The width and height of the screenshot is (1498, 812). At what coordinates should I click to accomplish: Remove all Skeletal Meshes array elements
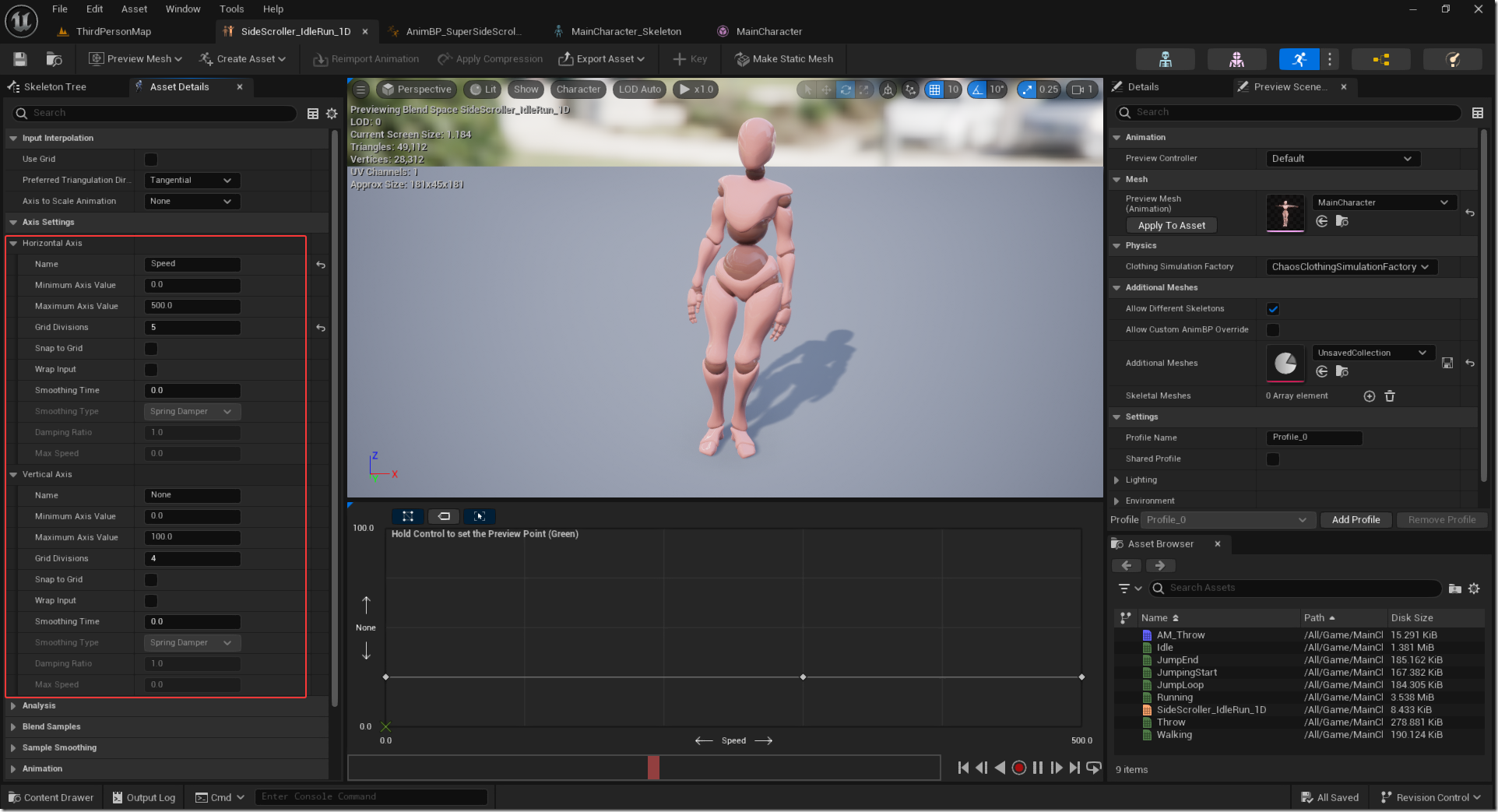[1390, 396]
